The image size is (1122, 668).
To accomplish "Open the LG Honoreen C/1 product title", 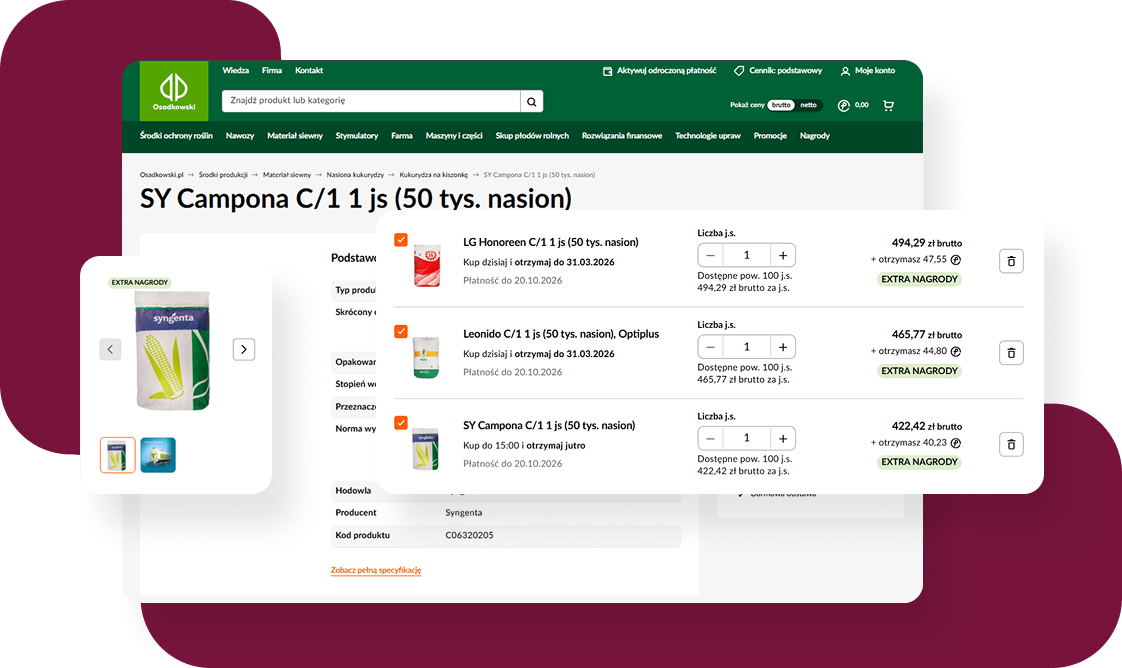I will [x=550, y=242].
